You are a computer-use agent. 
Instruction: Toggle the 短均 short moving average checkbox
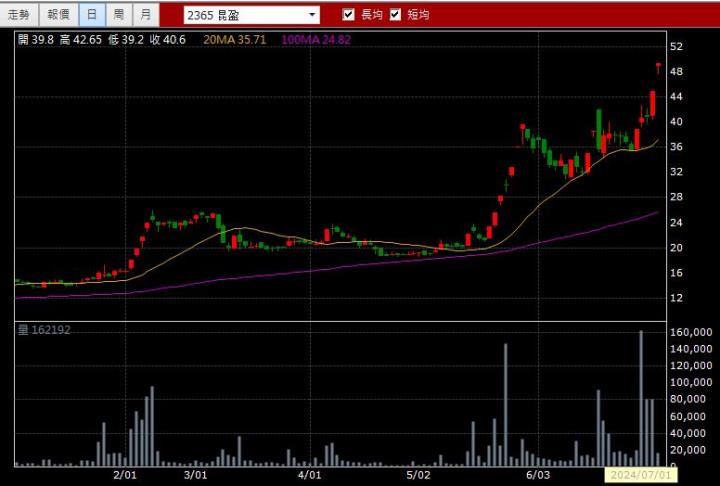click(395, 15)
